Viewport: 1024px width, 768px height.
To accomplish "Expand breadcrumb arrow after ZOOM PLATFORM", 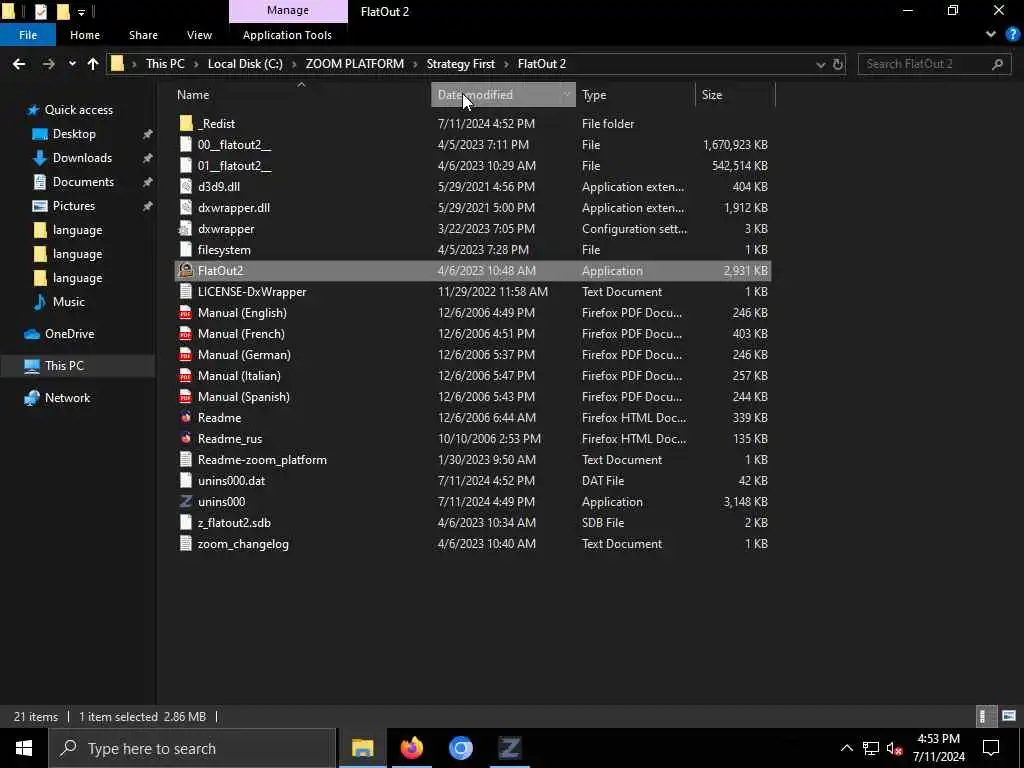I will (415, 64).
